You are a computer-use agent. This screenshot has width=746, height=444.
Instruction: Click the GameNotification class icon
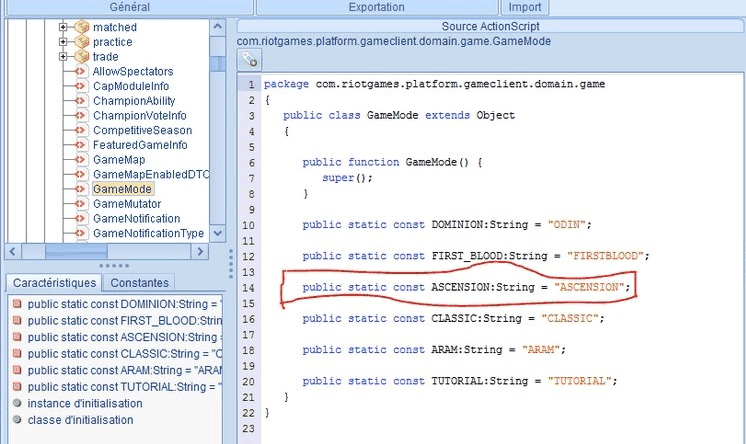(x=81, y=219)
